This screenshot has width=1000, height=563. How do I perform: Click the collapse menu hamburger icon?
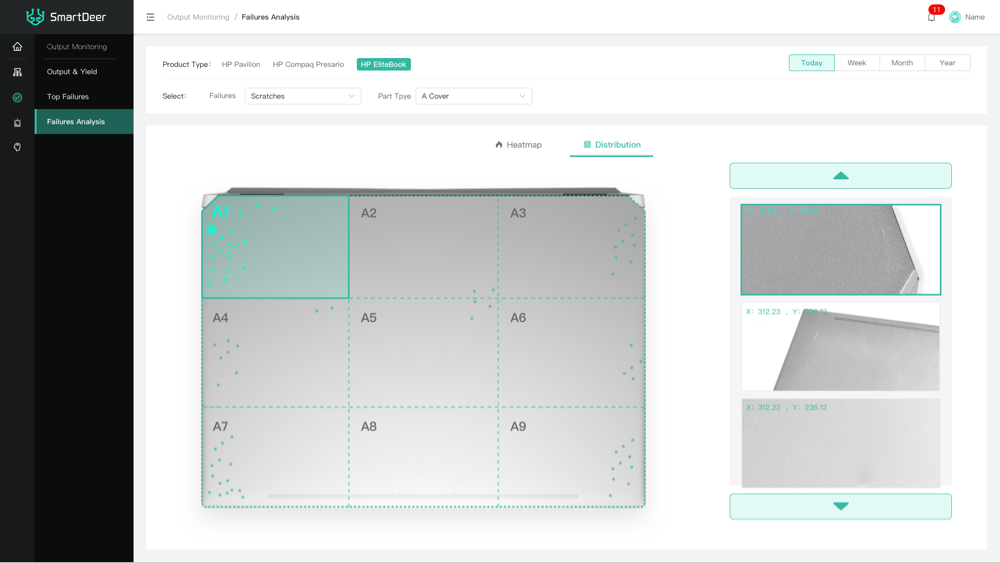pyautogui.click(x=150, y=17)
